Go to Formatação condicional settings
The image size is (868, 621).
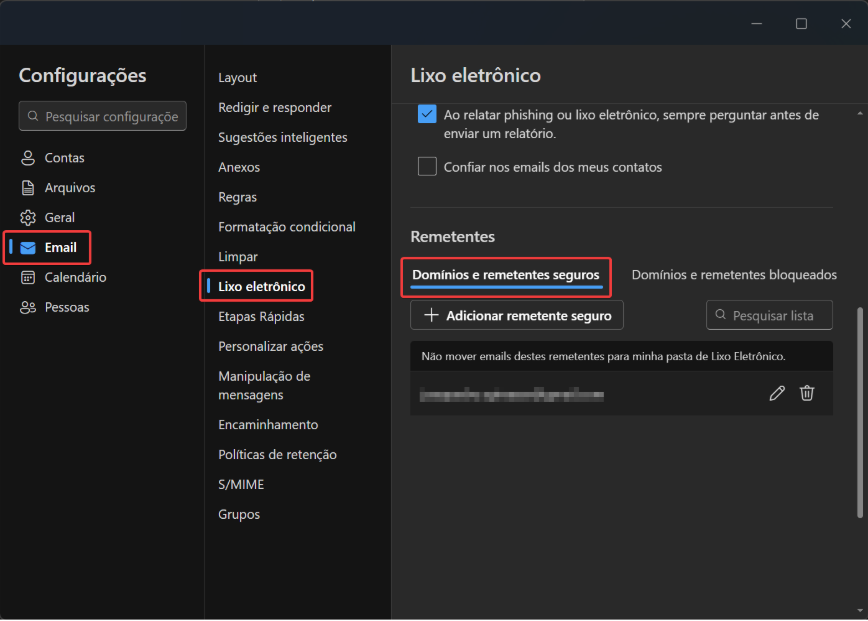coord(287,227)
